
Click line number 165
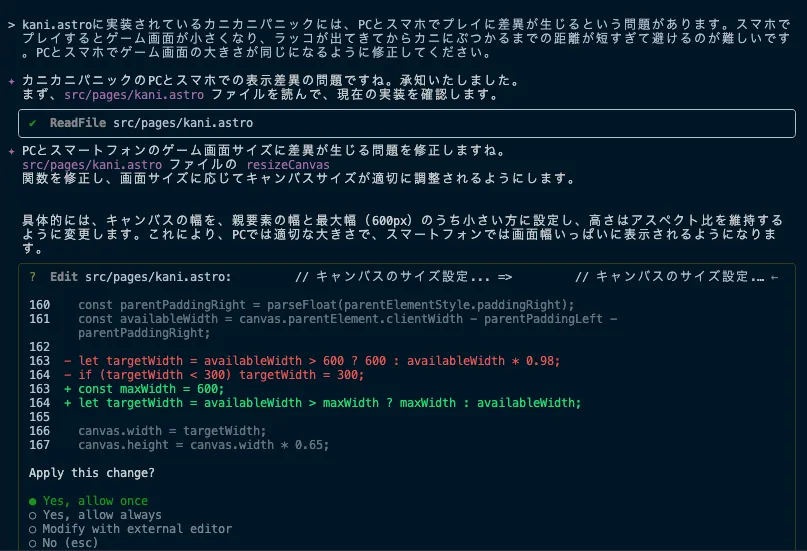pos(39,417)
